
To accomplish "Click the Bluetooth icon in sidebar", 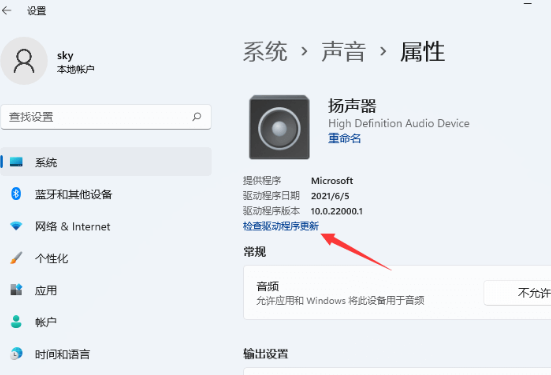I will click(16, 194).
